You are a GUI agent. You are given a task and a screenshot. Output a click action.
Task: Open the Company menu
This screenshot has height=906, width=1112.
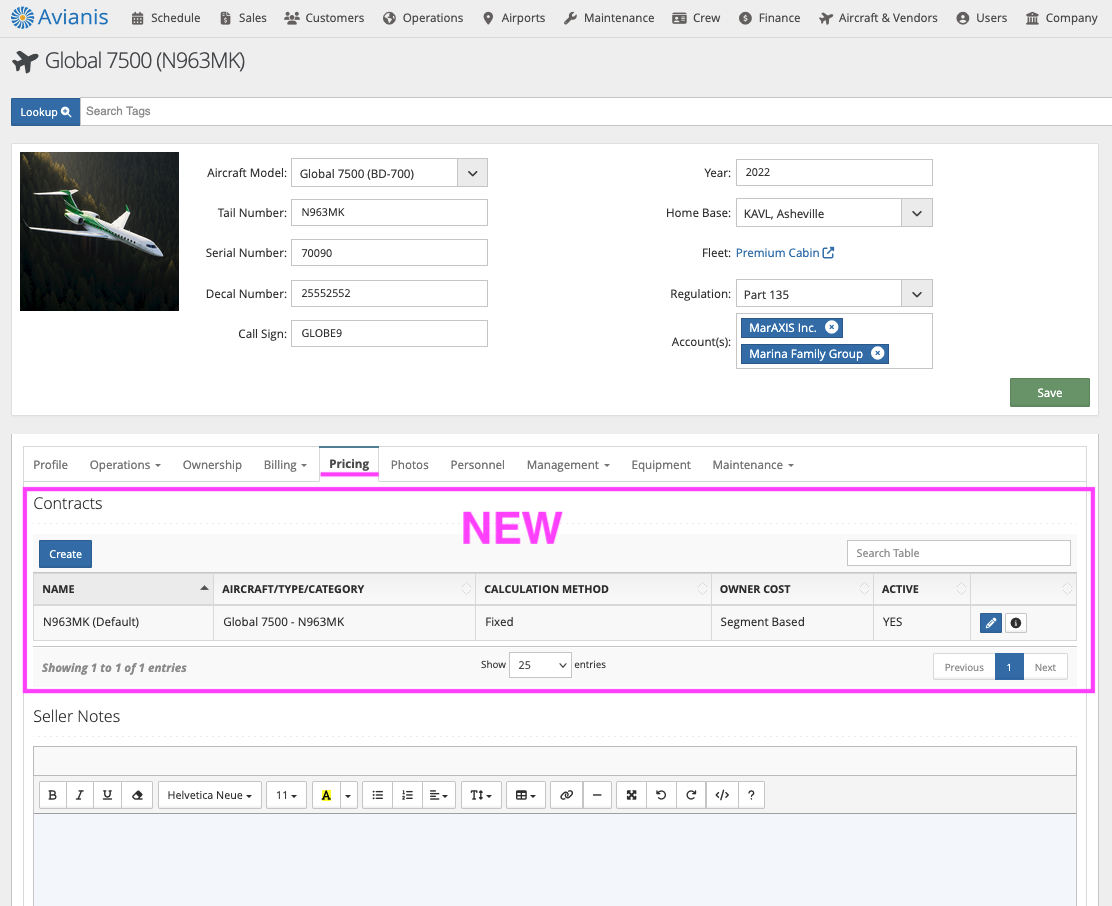(1062, 18)
